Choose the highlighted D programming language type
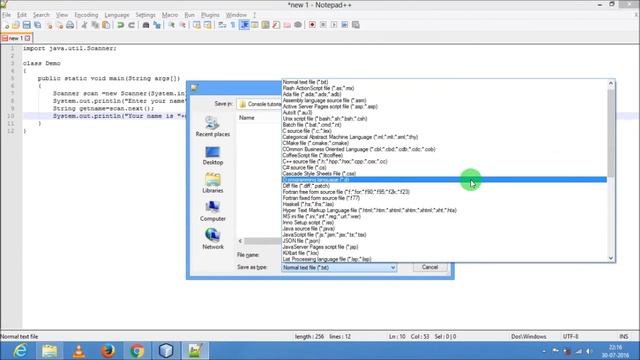 pyautogui.click(x=444, y=180)
